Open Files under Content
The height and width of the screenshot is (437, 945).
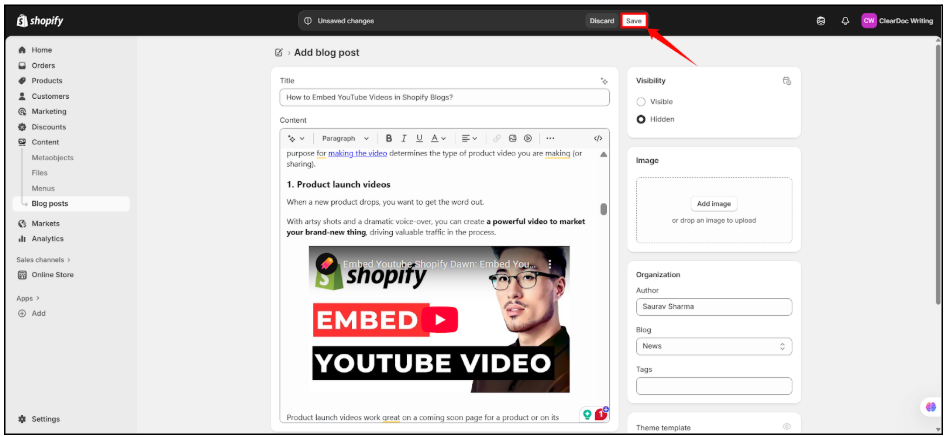point(39,173)
